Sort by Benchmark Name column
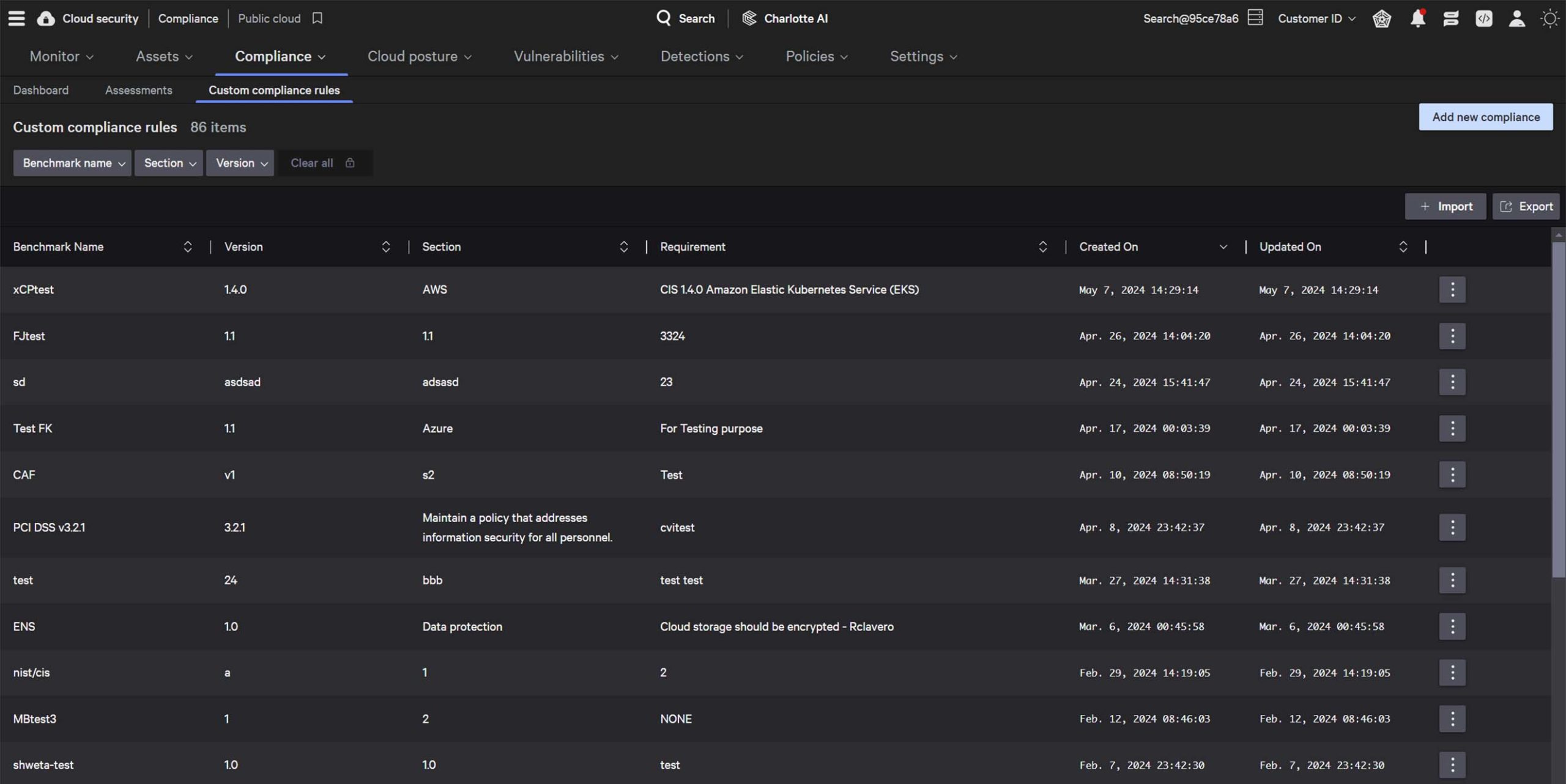Screen dimensions: 1566x784 [187, 246]
